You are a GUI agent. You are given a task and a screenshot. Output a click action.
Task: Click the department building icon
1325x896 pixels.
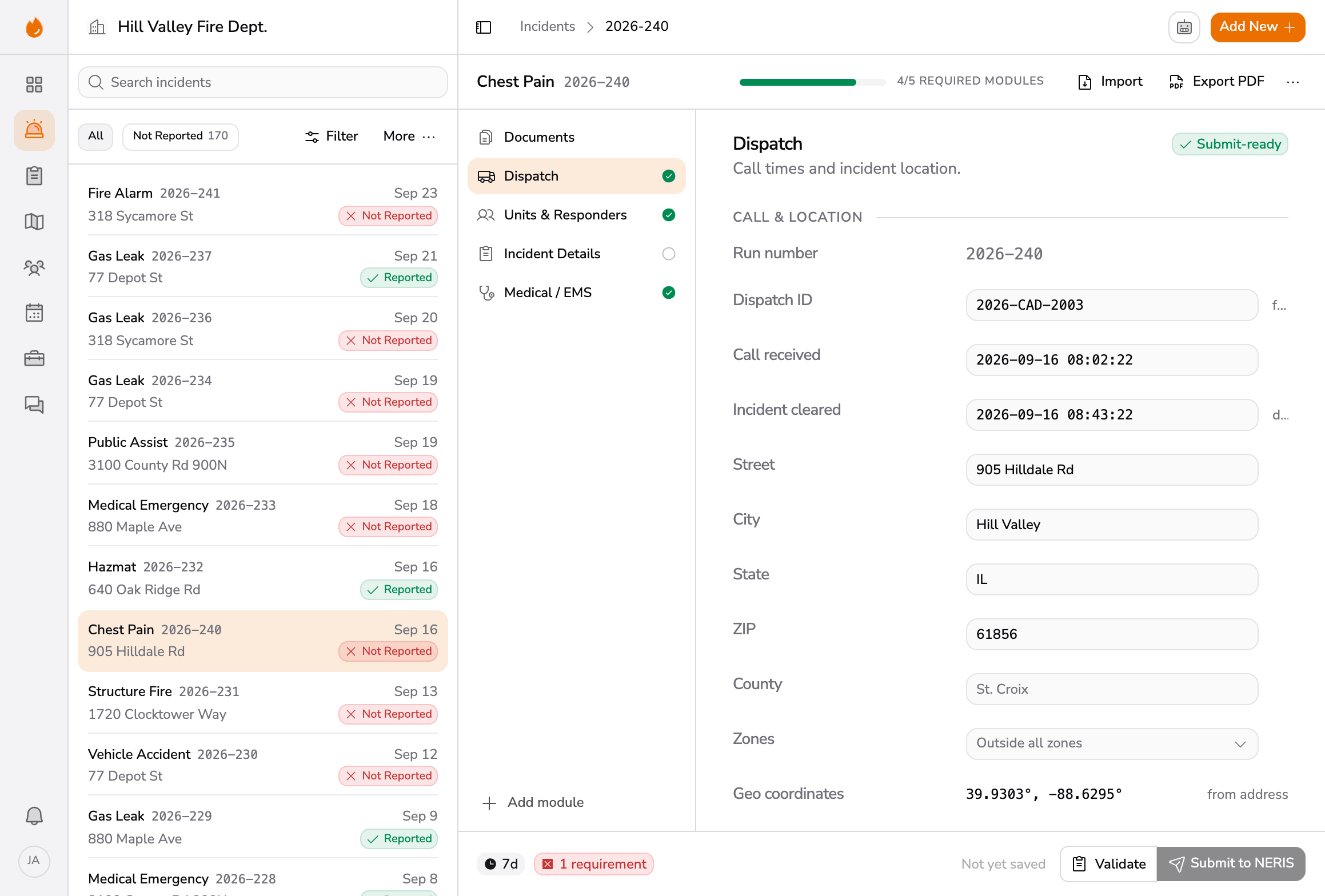(97, 27)
